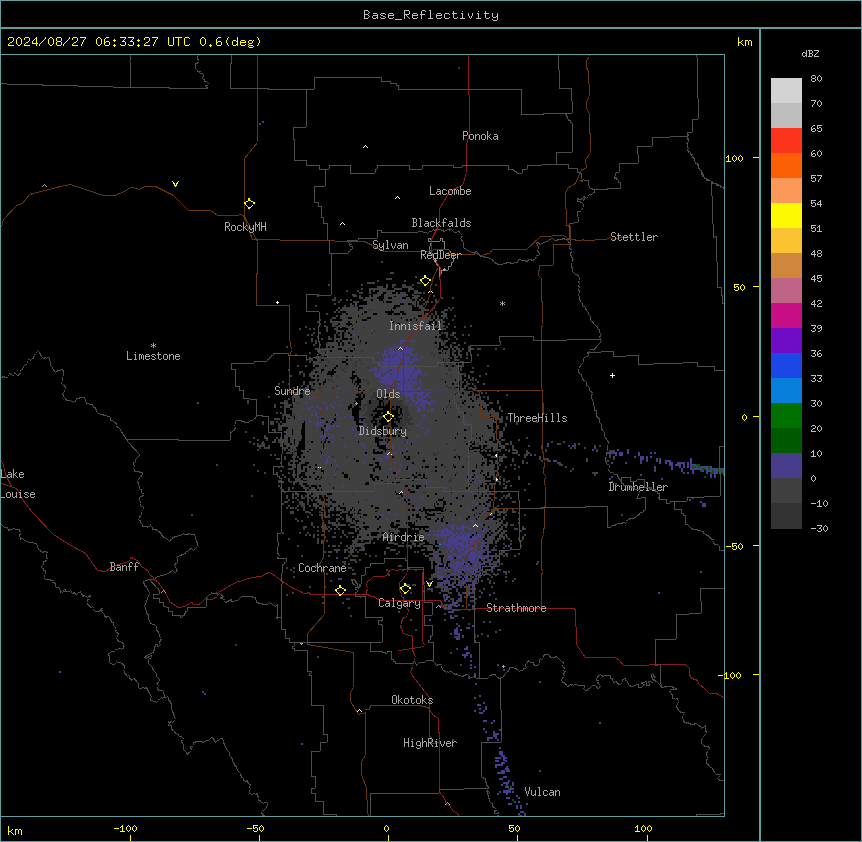Click the light gray 80 dBZ legend swatch
This screenshot has height=842, width=862.
pos(786,90)
